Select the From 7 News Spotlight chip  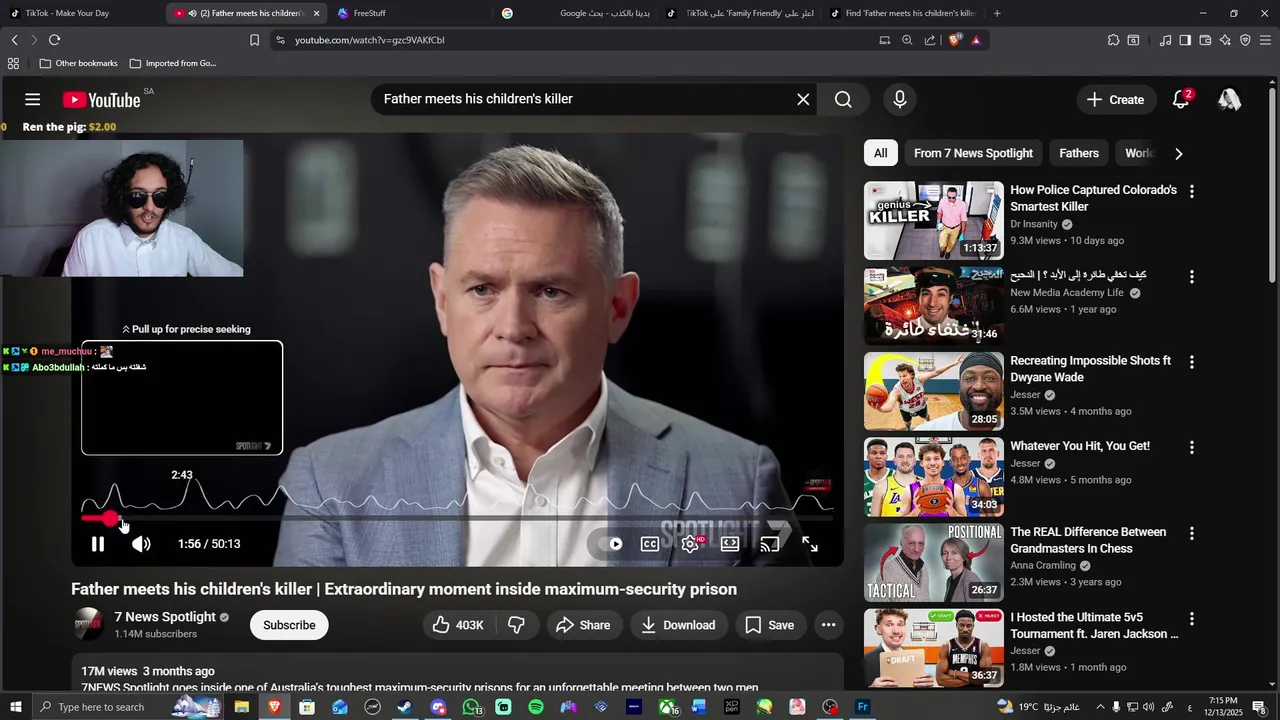(x=973, y=153)
